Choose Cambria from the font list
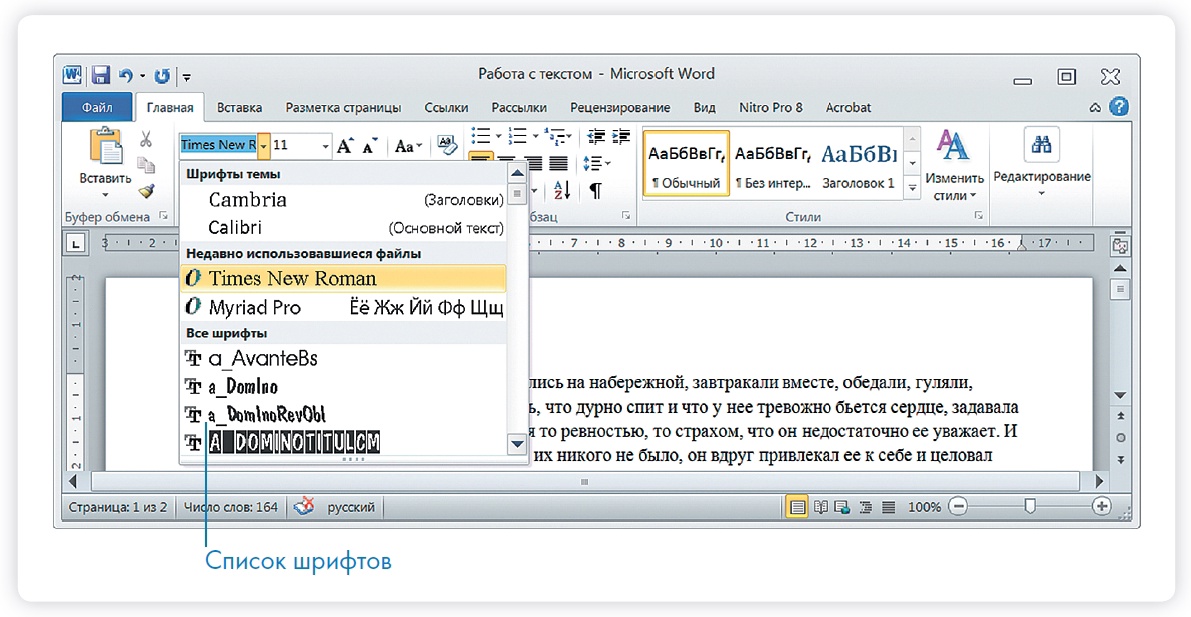The width and height of the screenshot is (1191, 617). pos(247,200)
